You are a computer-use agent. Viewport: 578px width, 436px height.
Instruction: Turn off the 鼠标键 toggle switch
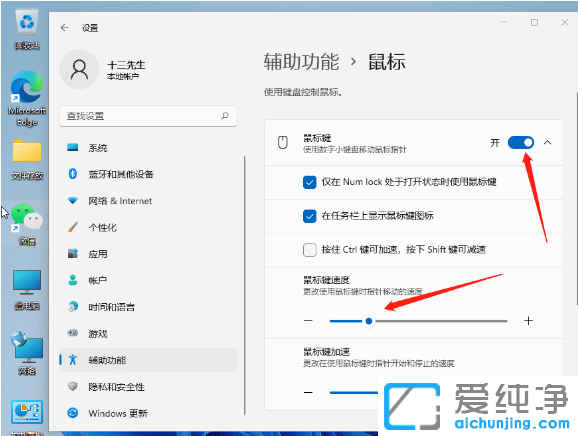click(520, 143)
